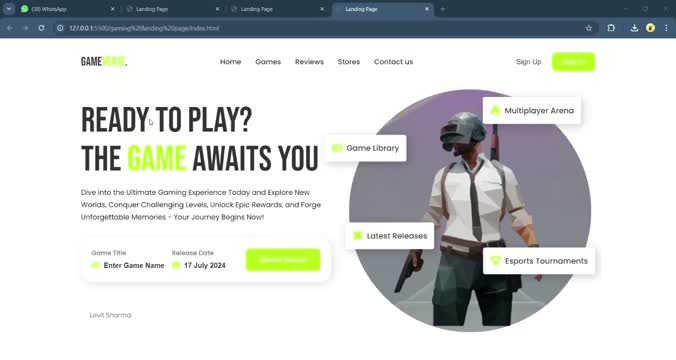Open Contact us in the navbar
This screenshot has width=676, height=360.
point(393,62)
